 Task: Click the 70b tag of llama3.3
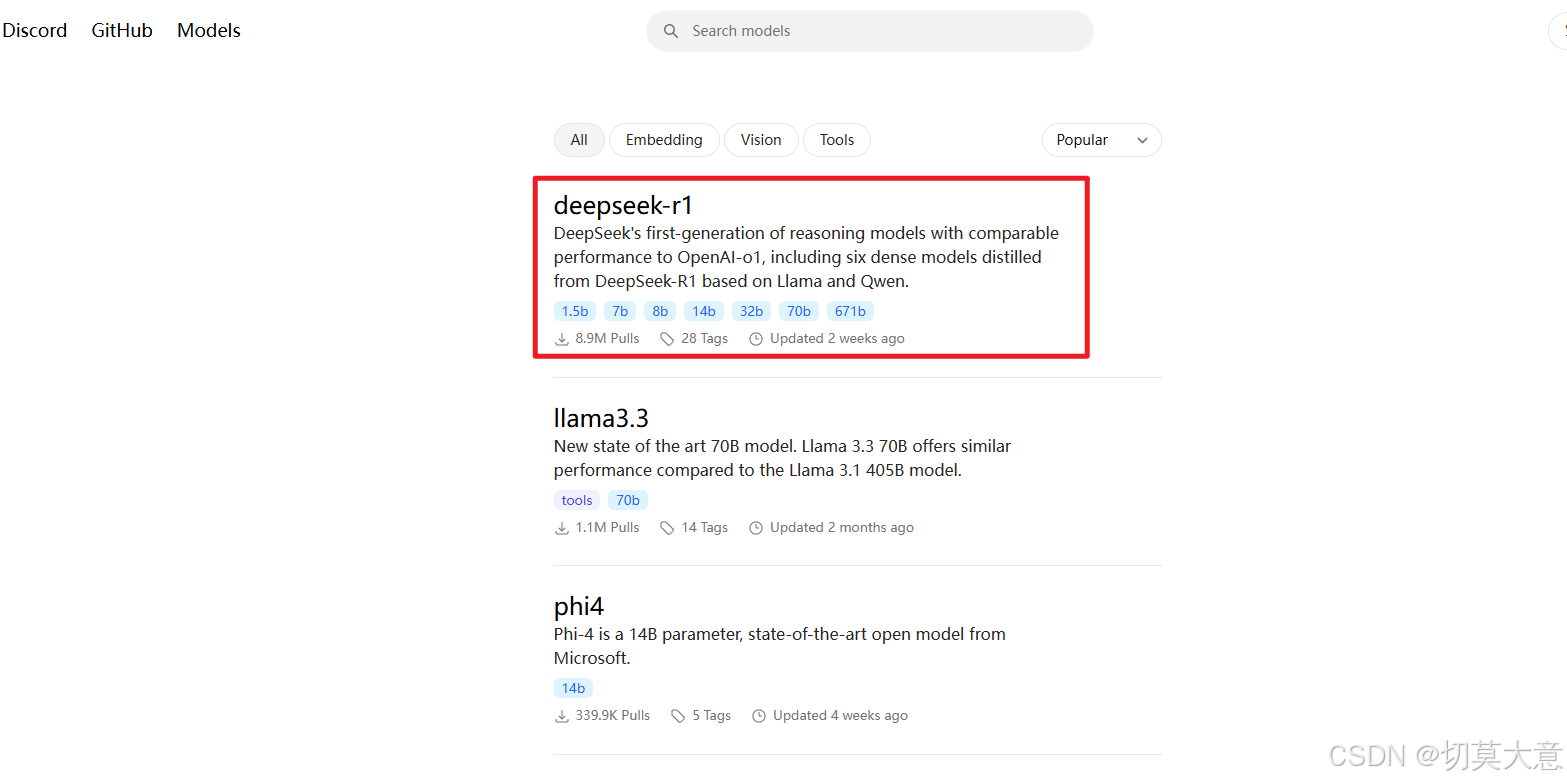coord(628,500)
